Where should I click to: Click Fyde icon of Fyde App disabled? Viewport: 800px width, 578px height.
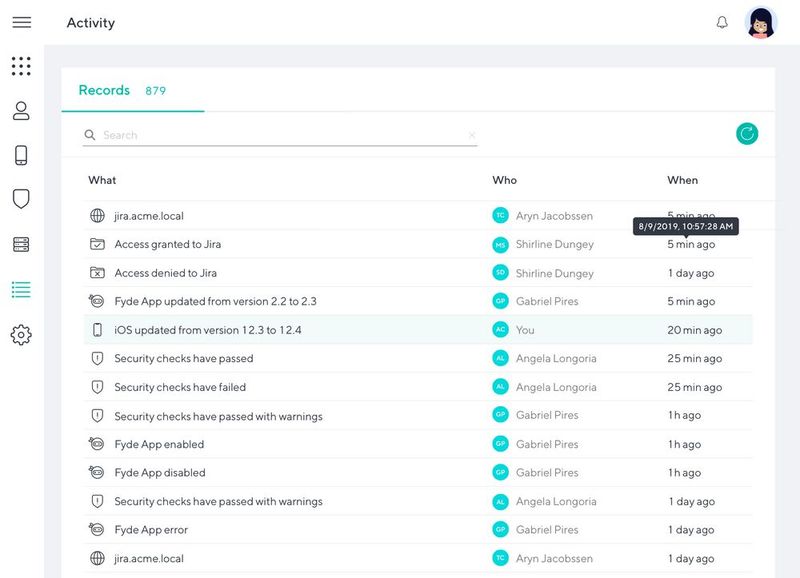tap(96, 472)
